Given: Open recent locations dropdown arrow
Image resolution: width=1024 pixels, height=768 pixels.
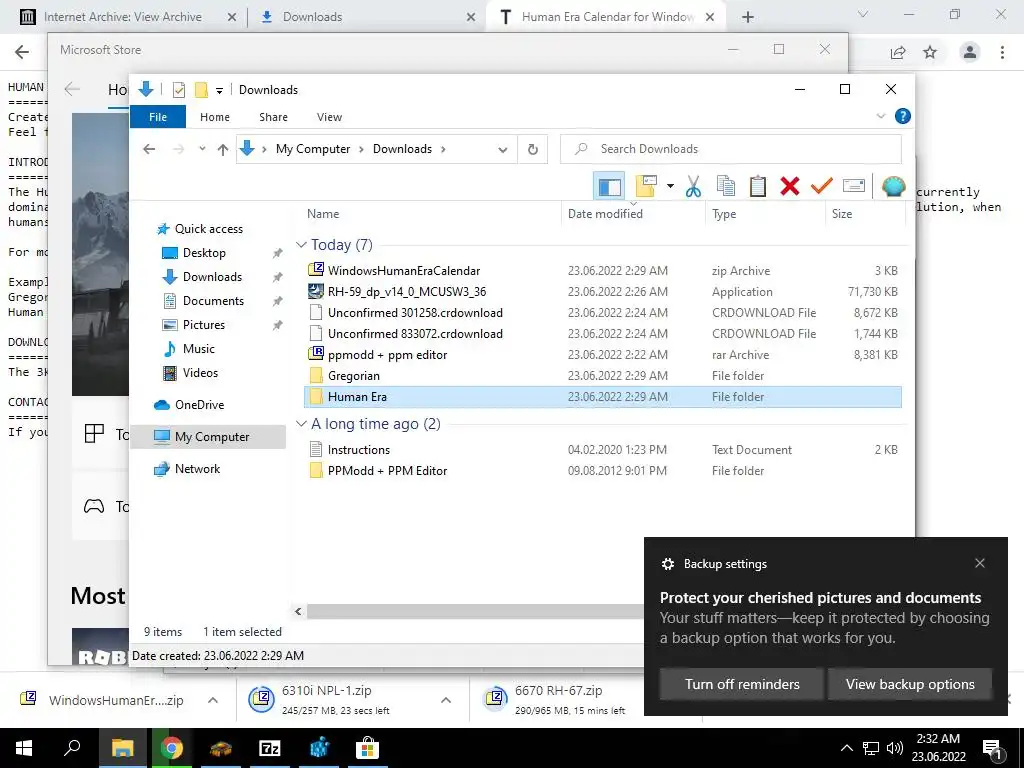Looking at the screenshot, I should tap(202, 149).
